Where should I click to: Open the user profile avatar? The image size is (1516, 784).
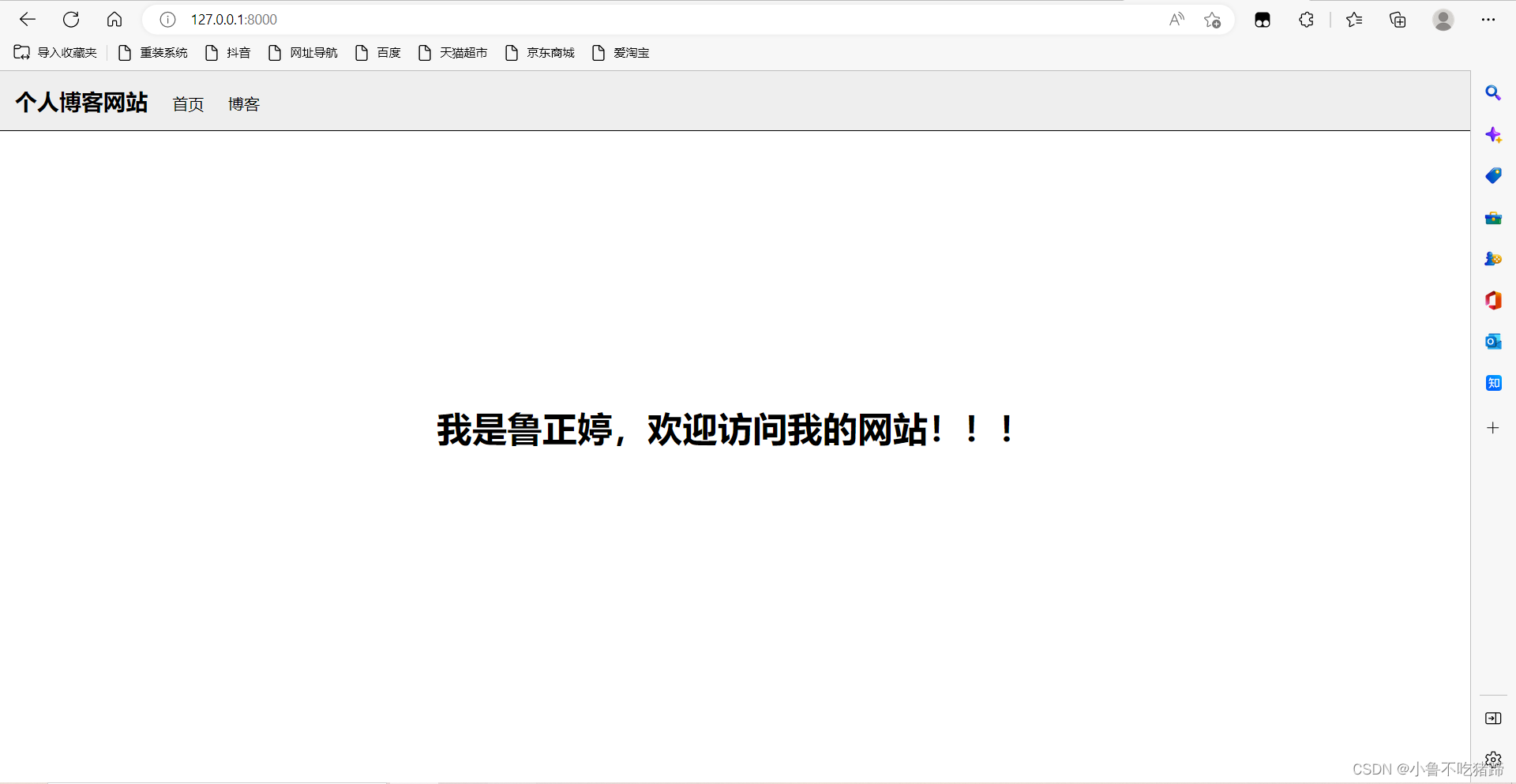pyautogui.click(x=1443, y=20)
